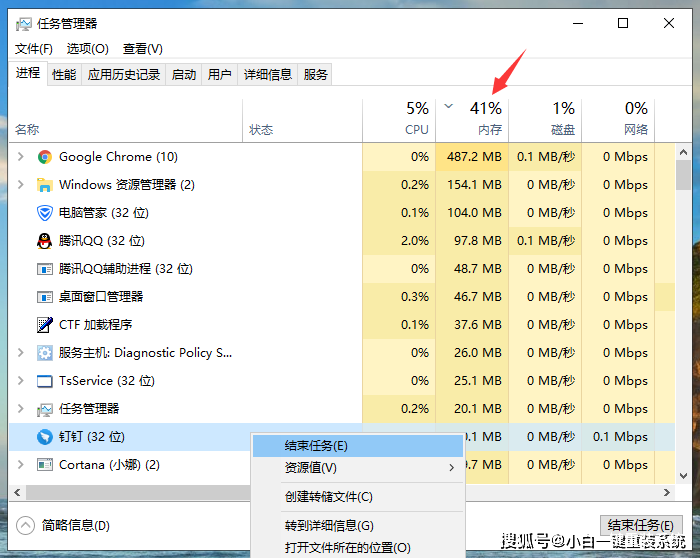Select the 进程 tab
Viewport: 700px width, 558px height.
28,73
